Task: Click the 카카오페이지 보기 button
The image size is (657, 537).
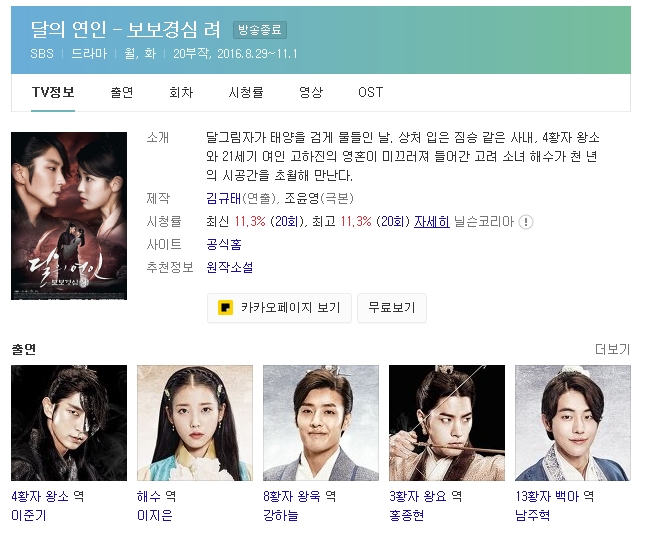Action: 279,308
